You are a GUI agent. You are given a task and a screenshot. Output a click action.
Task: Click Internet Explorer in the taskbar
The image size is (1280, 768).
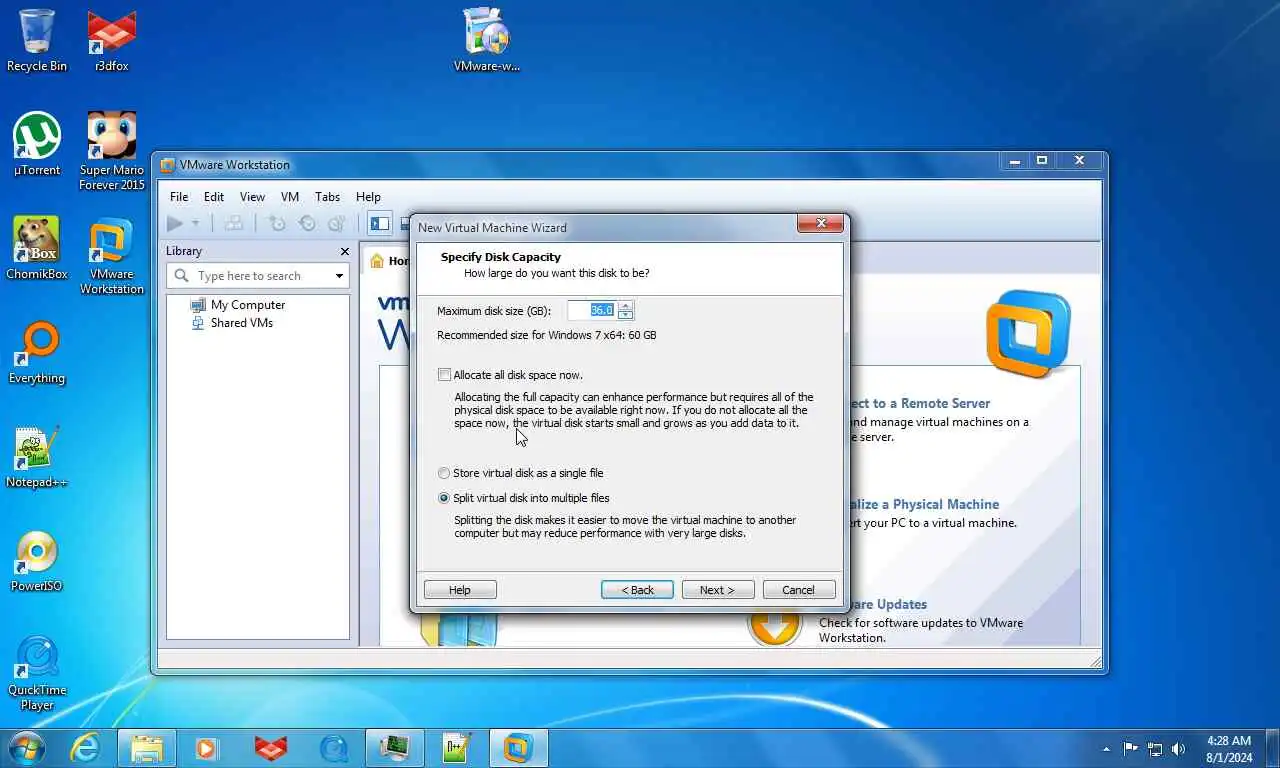[86, 748]
